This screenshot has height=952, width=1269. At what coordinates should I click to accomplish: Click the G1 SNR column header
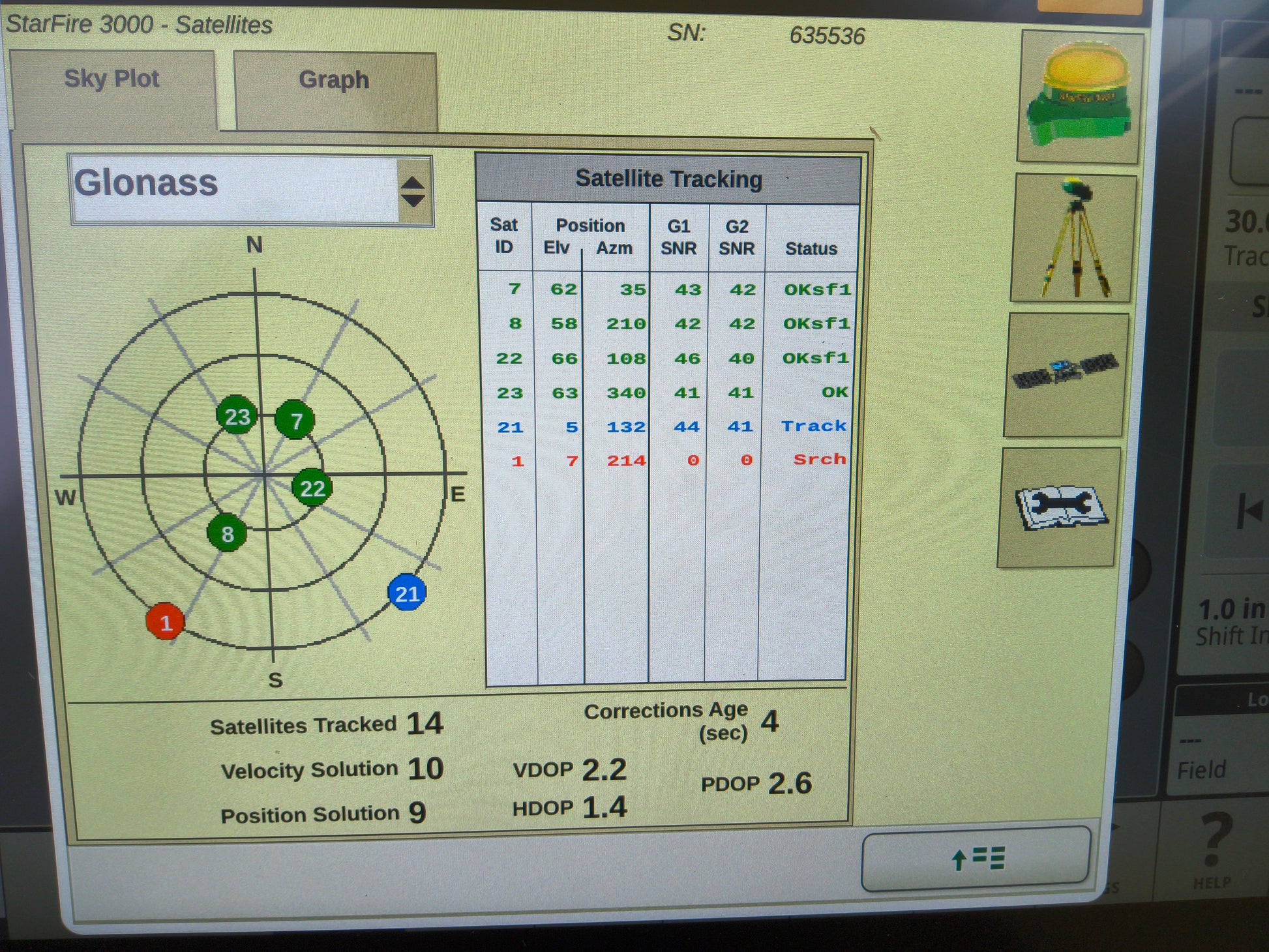(678, 237)
